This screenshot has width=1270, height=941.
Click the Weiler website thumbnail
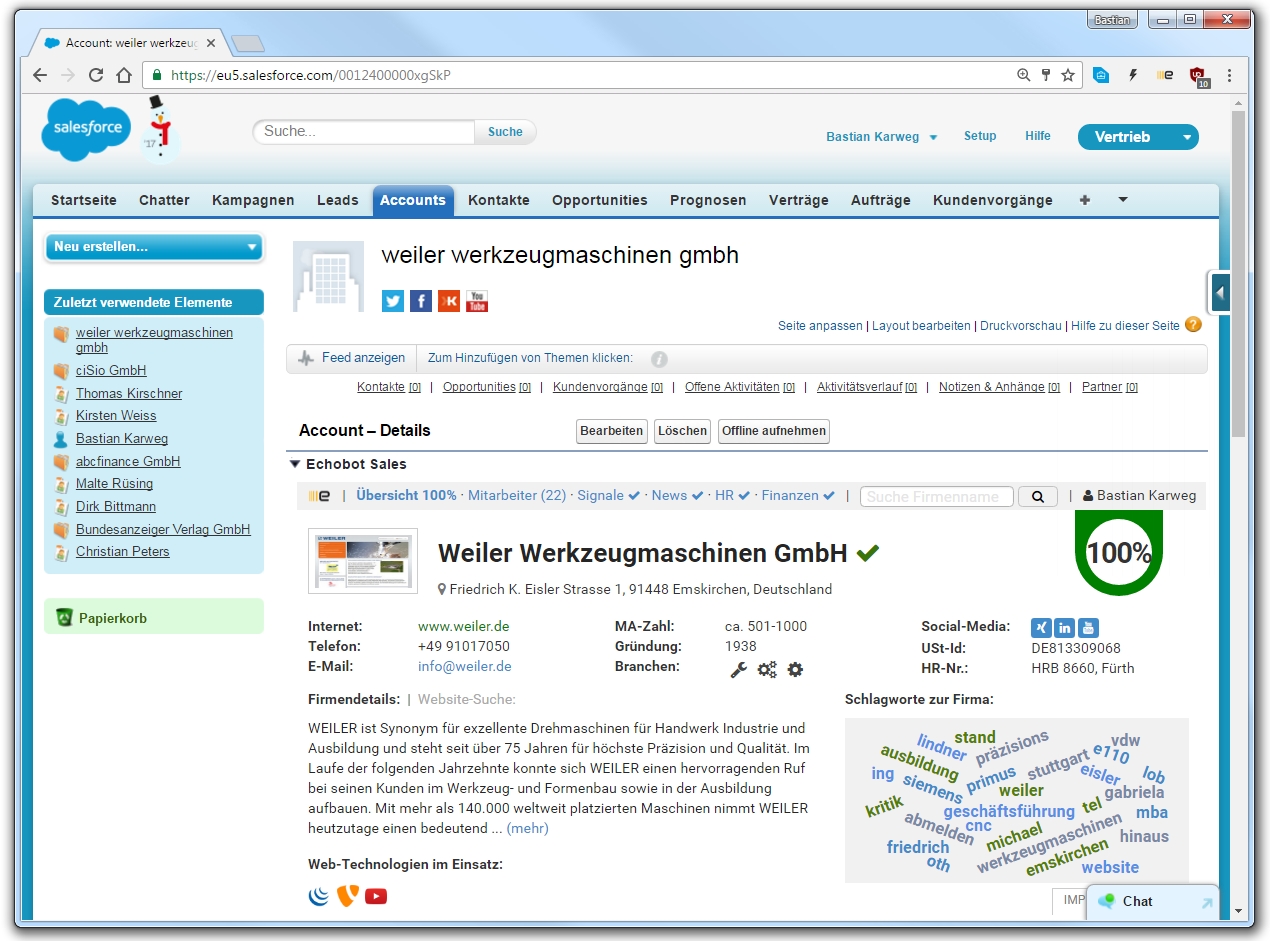click(x=363, y=562)
